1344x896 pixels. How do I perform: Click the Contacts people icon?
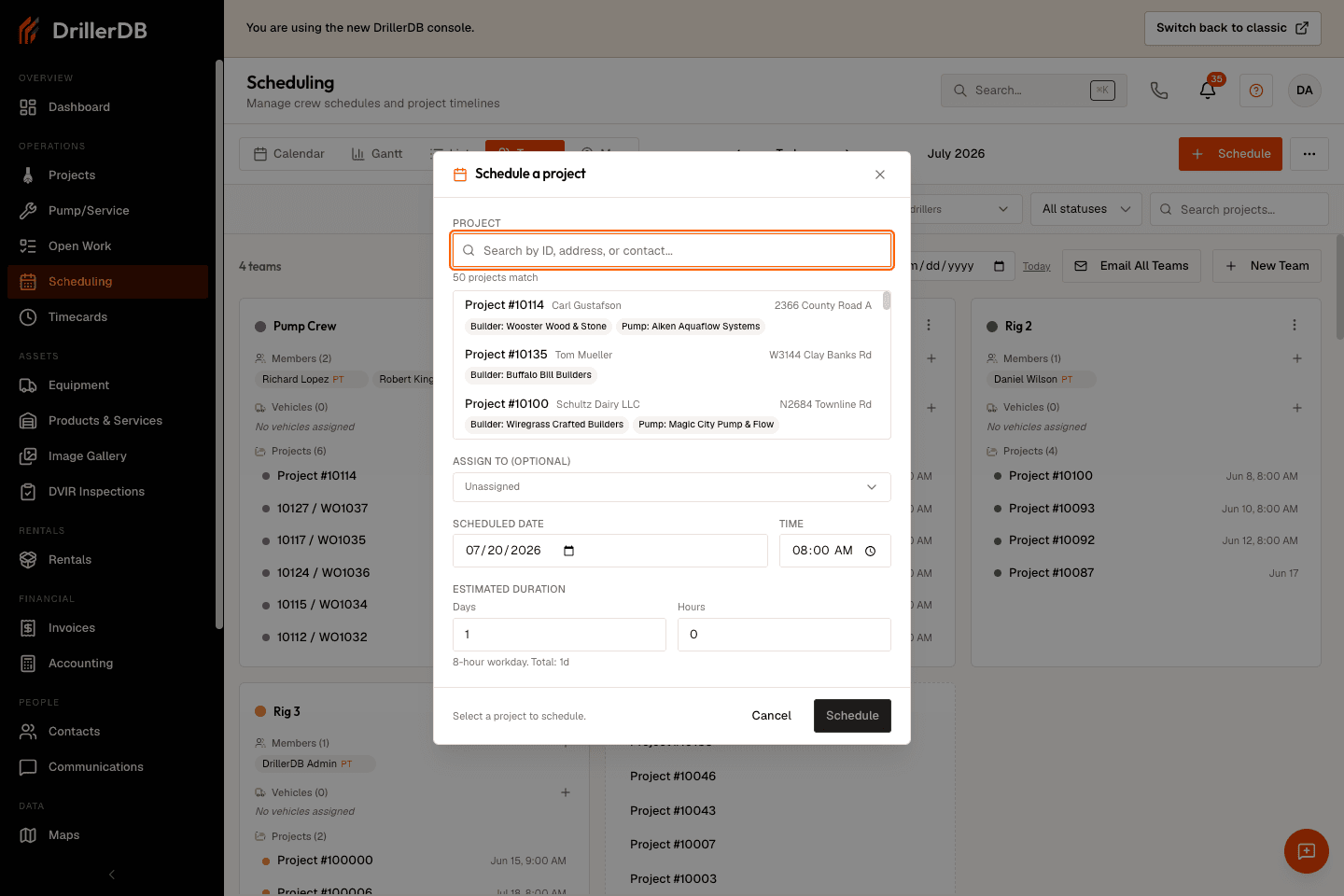click(x=28, y=732)
